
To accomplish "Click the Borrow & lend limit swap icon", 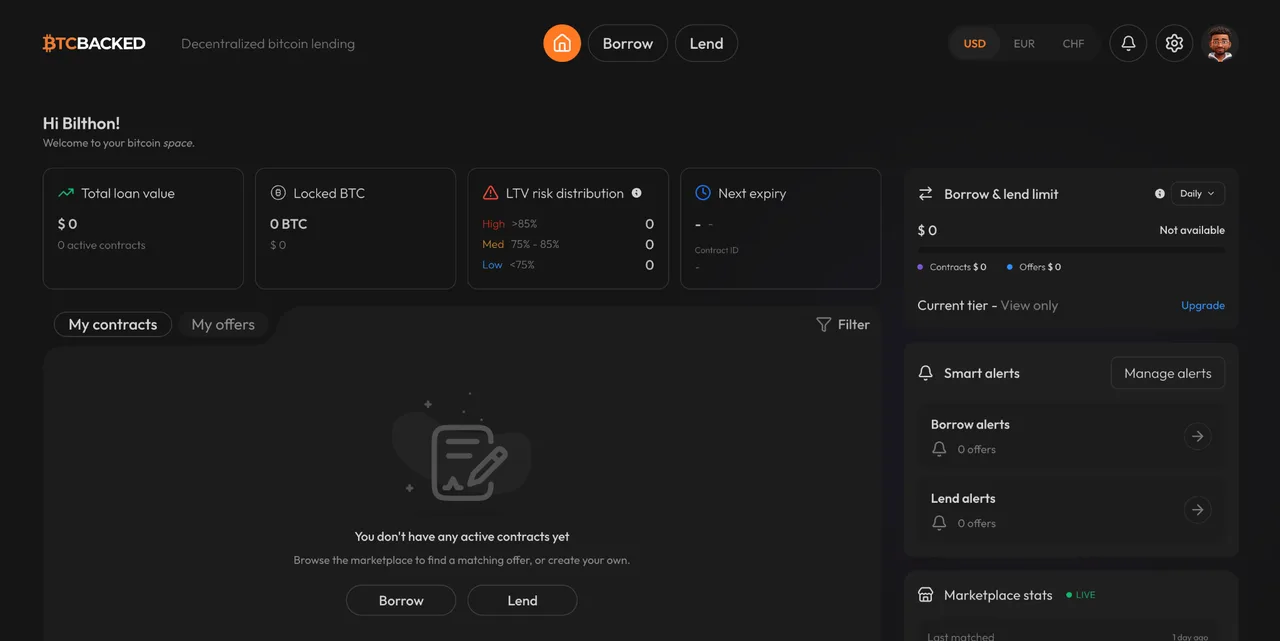I will [x=925, y=194].
